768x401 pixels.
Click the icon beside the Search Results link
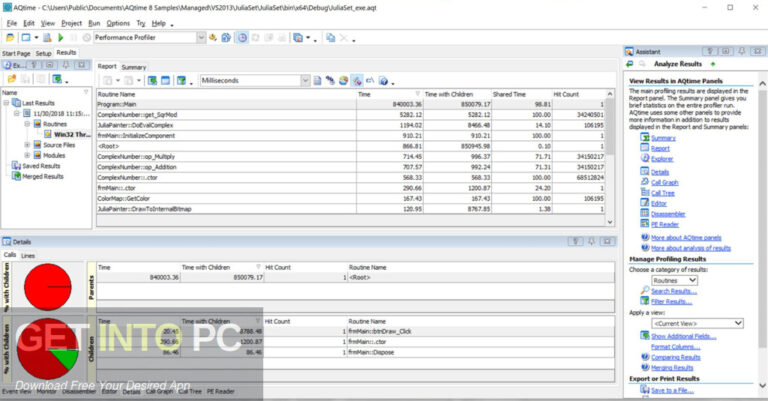645,291
